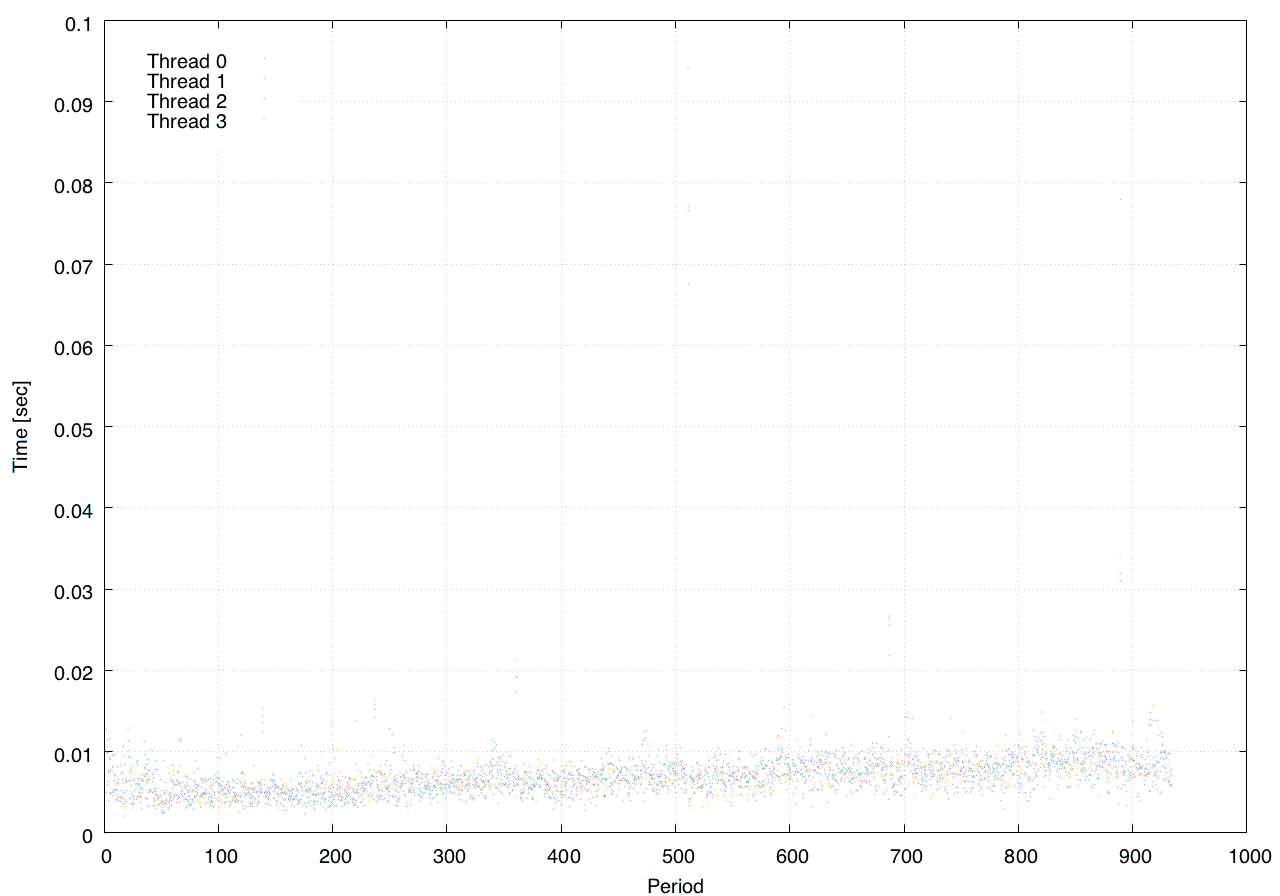Click the 500 x-axis tick label
The width and height of the screenshot is (1280, 896).
(x=676, y=857)
